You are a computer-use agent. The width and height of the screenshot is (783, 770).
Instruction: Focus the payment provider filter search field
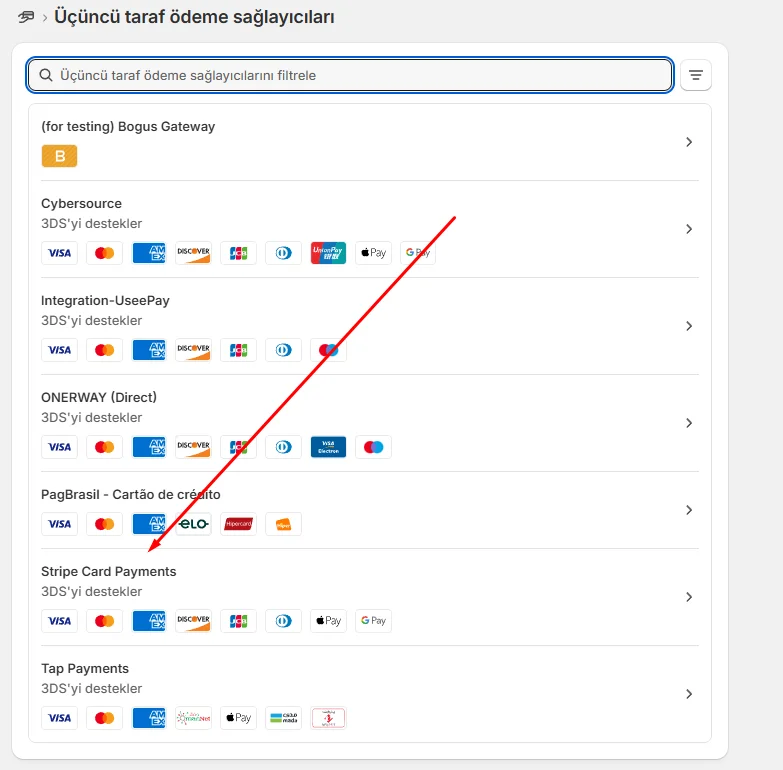(x=350, y=75)
